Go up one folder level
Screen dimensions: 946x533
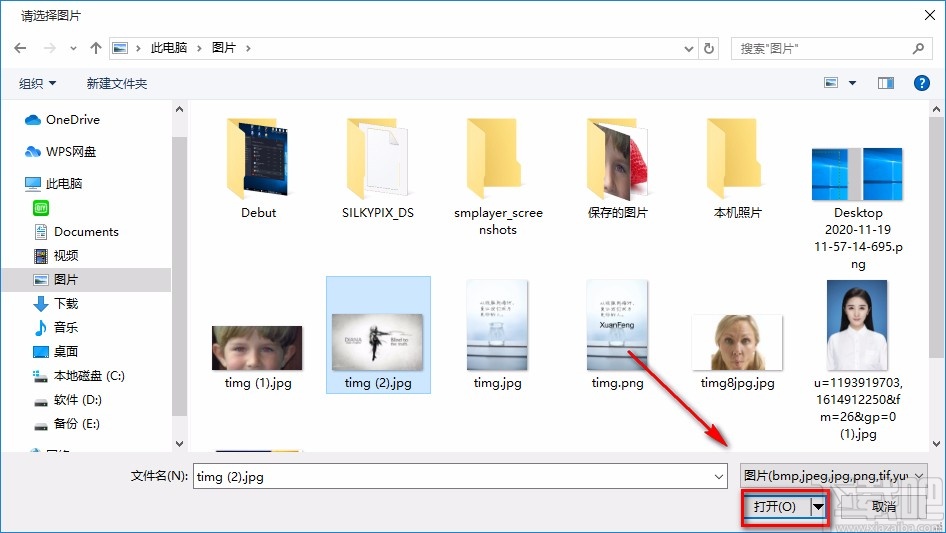pos(95,48)
